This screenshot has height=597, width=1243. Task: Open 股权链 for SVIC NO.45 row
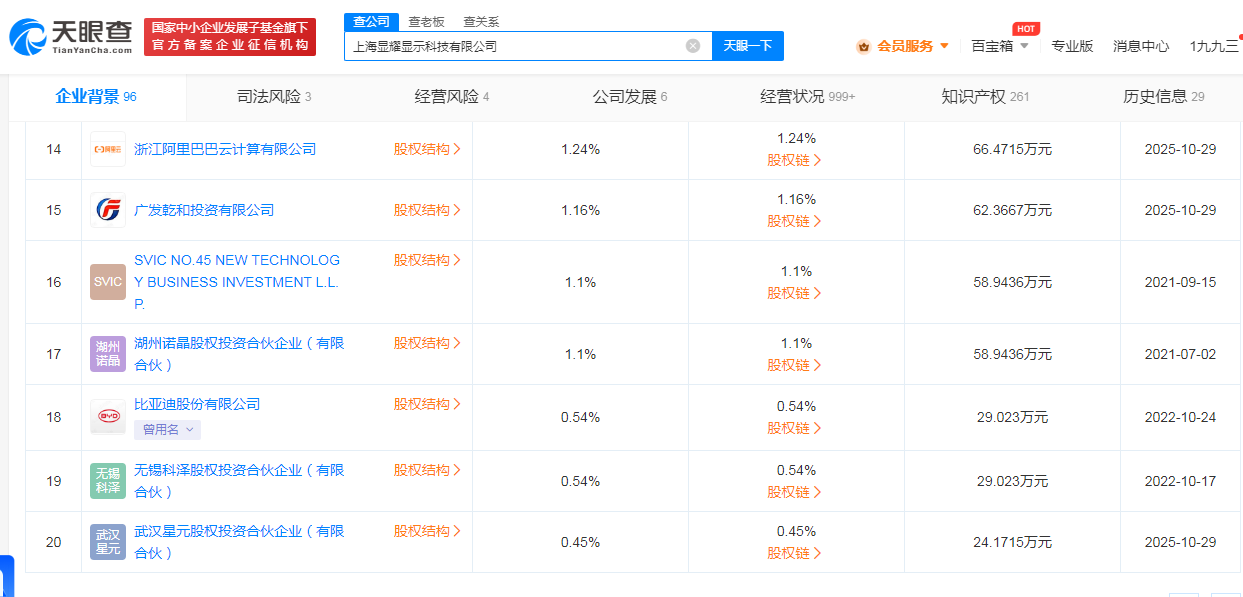tap(795, 293)
